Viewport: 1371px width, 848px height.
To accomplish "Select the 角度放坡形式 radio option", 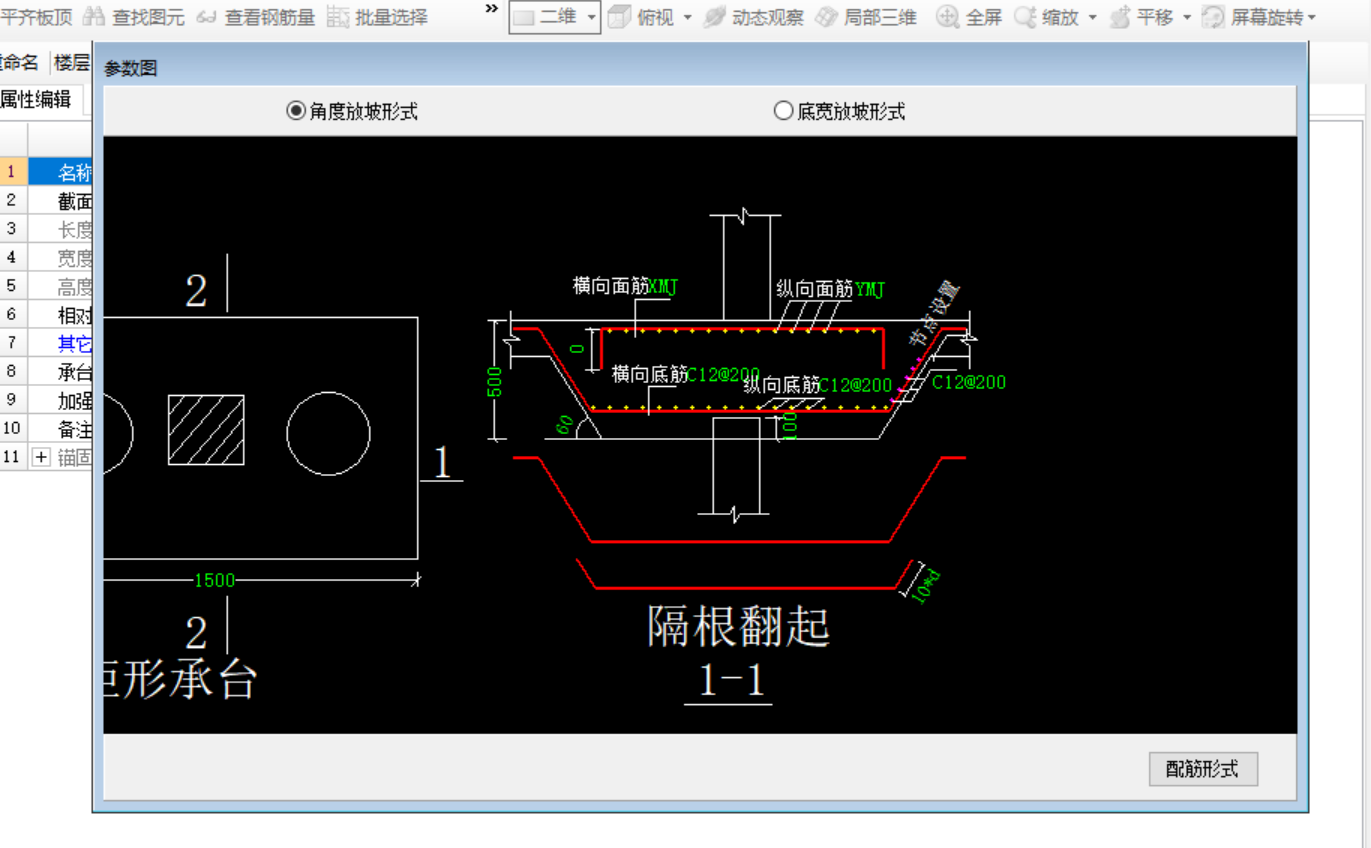I will click(x=352, y=111).
